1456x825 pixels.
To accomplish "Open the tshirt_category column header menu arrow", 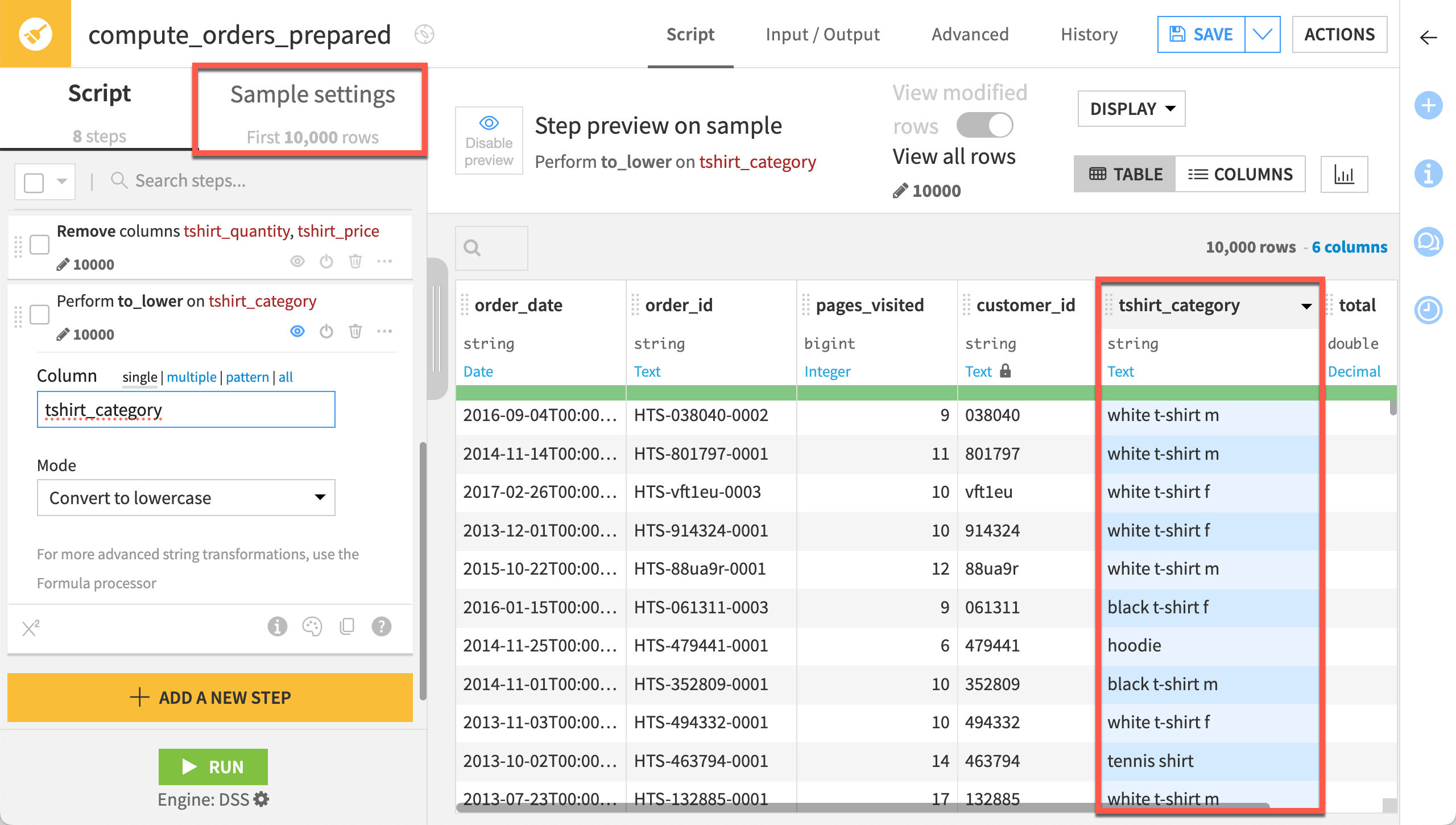I will pos(1306,306).
